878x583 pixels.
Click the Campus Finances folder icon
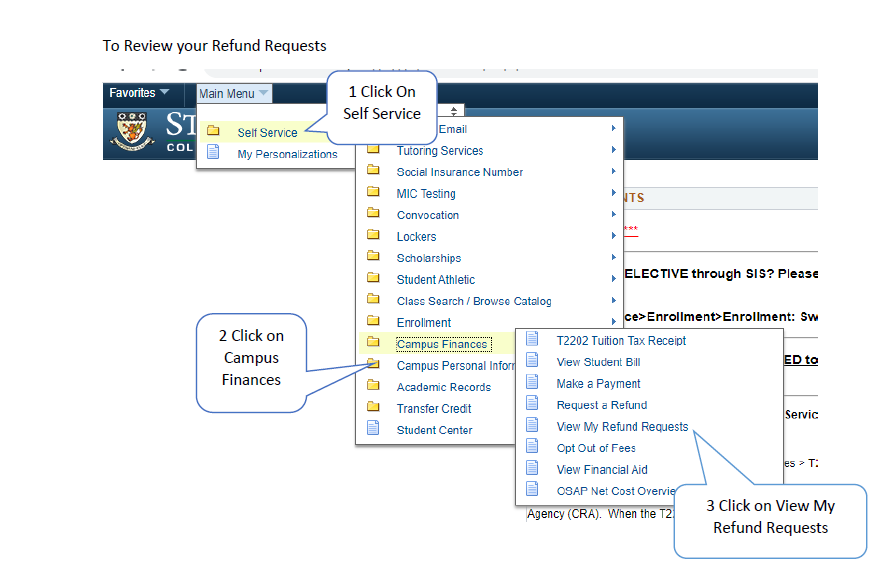click(373, 342)
